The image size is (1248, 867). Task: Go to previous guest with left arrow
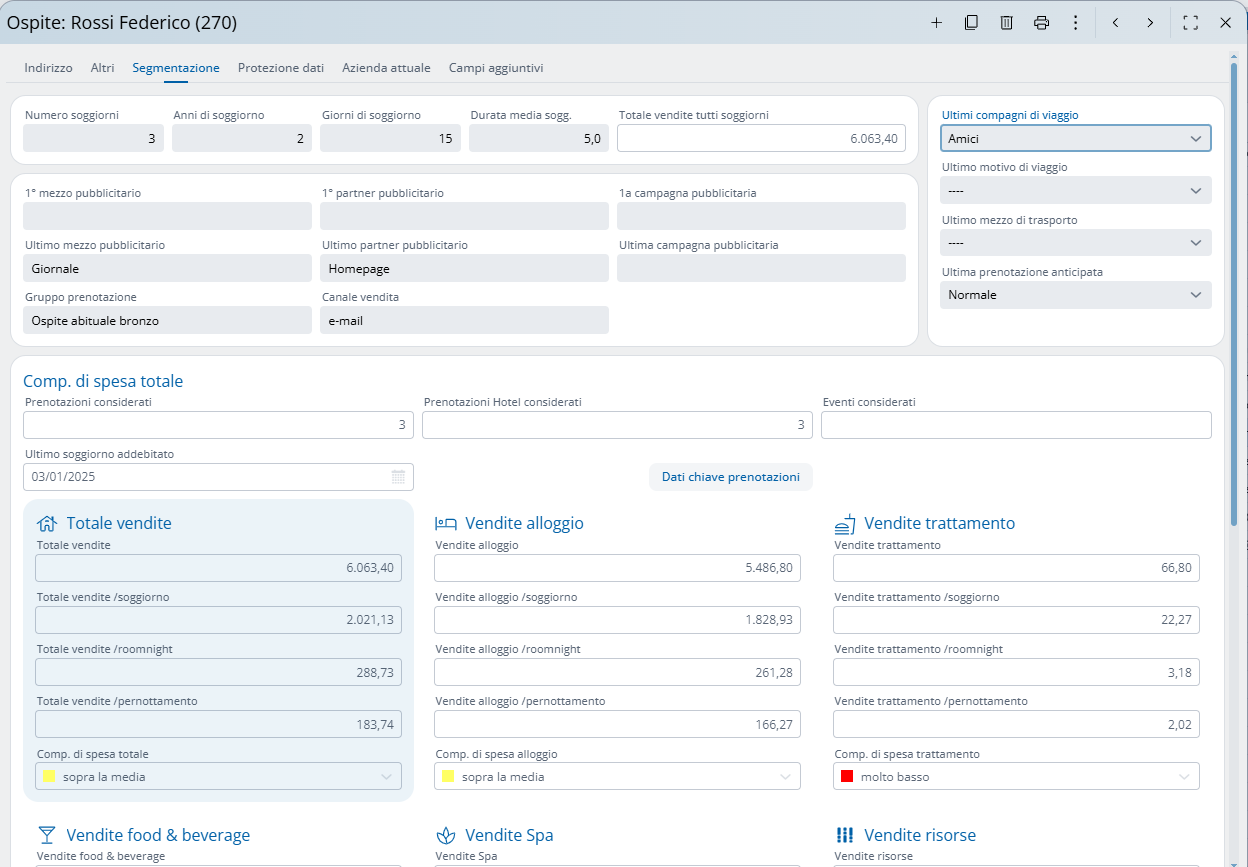click(x=1115, y=23)
